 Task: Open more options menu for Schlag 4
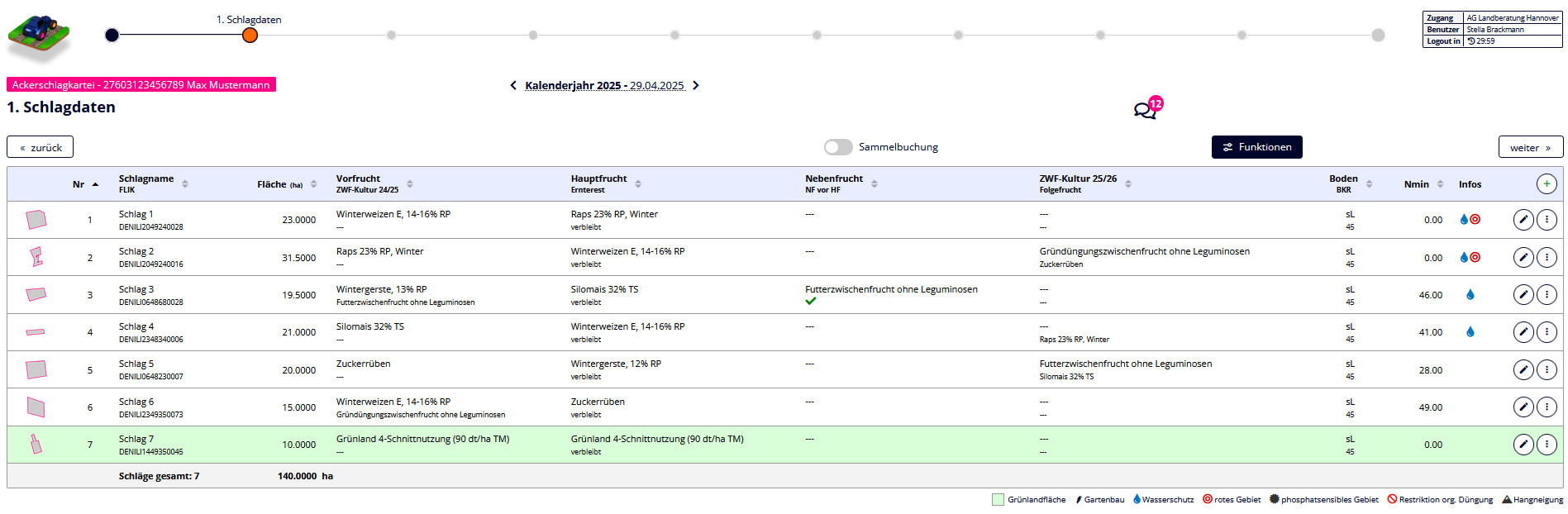[x=1547, y=332]
